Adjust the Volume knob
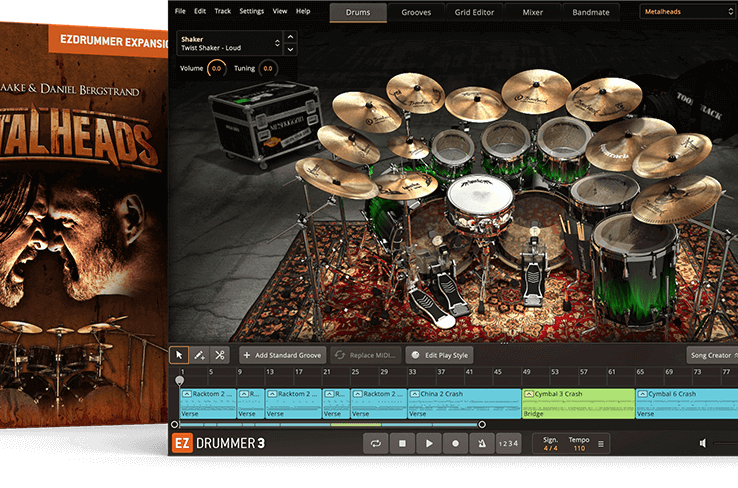The width and height of the screenshot is (738, 488). [217, 68]
